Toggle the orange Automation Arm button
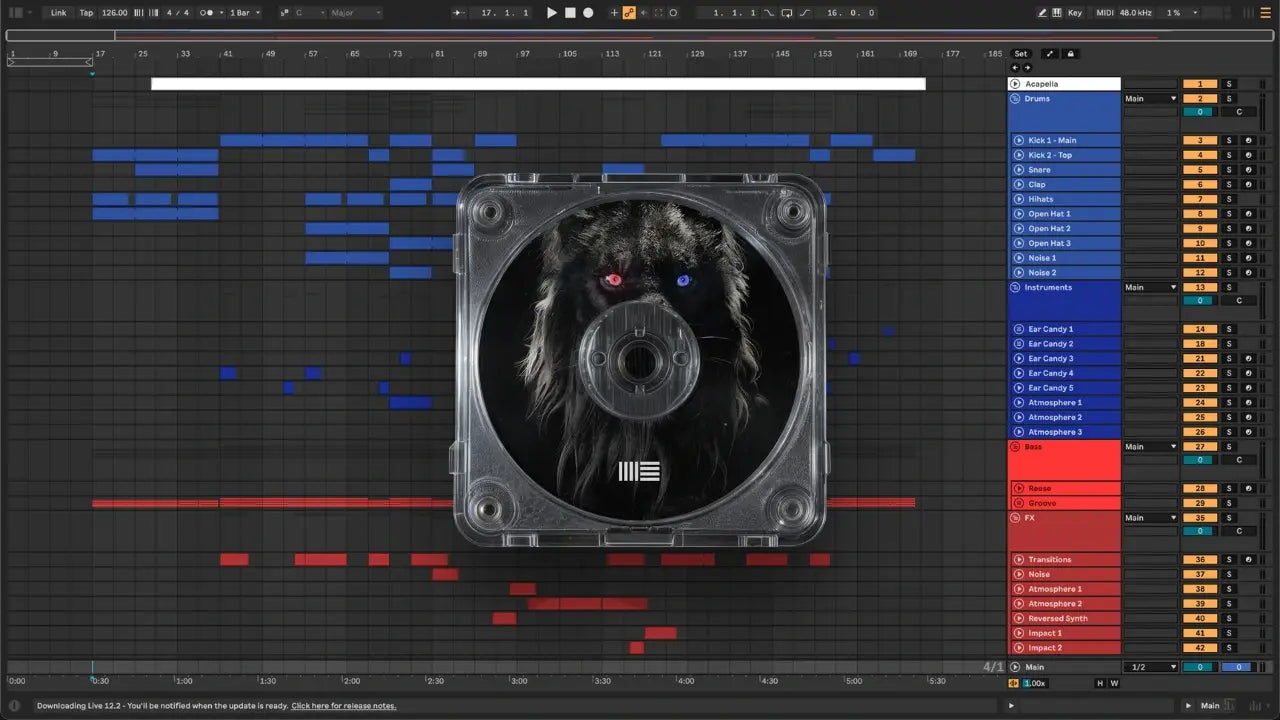 pos(629,13)
